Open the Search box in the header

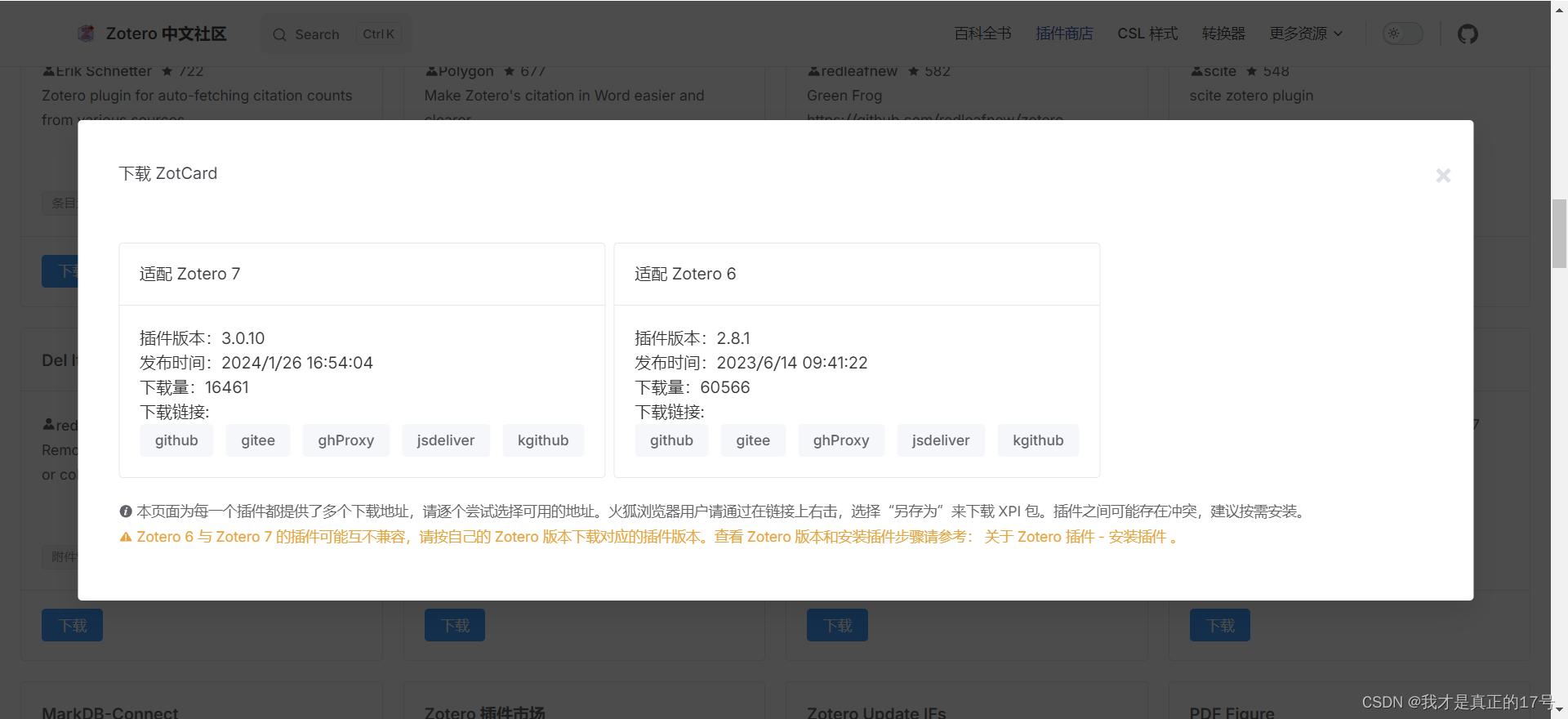click(336, 34)
